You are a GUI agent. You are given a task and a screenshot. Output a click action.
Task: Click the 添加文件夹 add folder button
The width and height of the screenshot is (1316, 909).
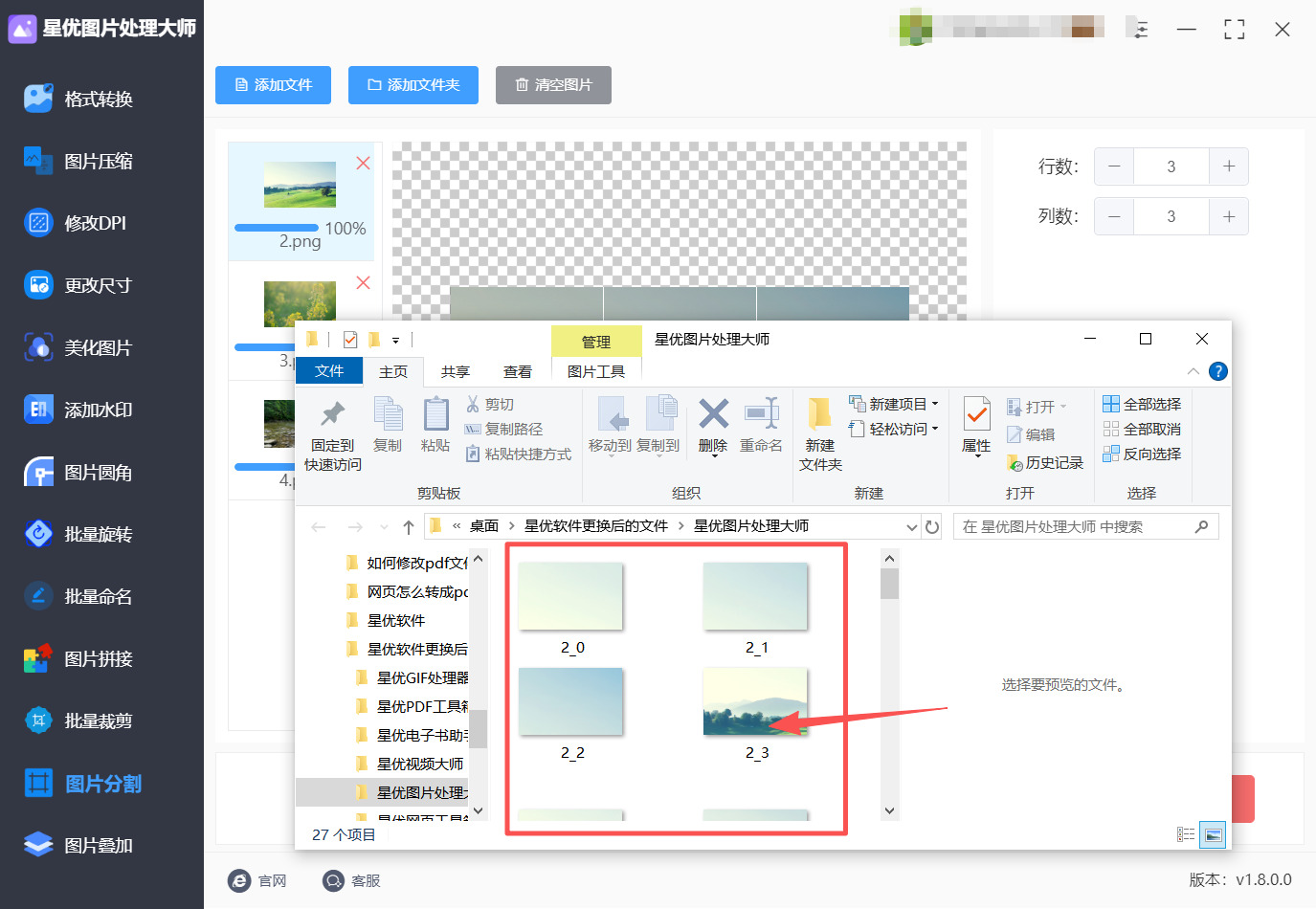click(413, 85)
